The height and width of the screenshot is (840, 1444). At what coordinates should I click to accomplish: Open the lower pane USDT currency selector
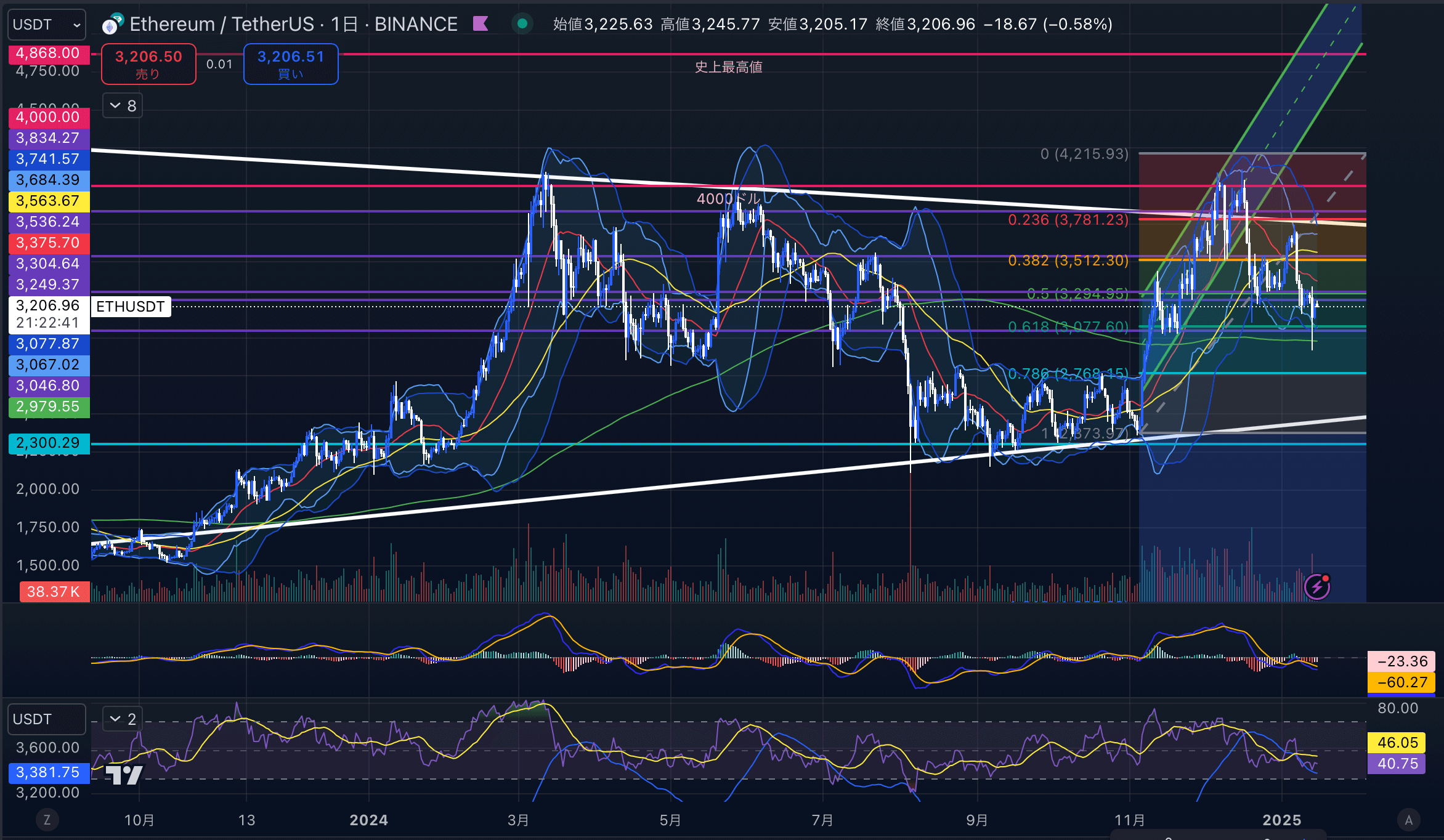47,719
